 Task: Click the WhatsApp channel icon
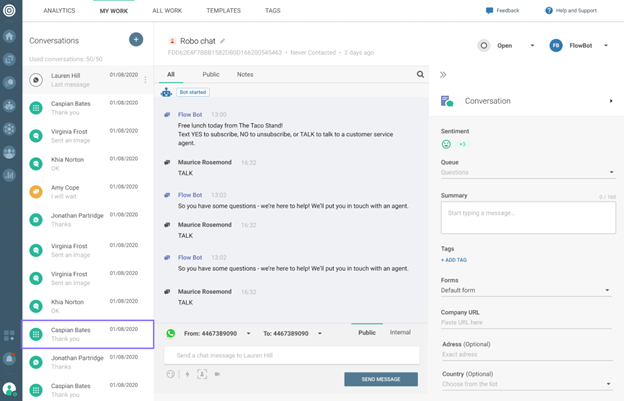(171, 333)
